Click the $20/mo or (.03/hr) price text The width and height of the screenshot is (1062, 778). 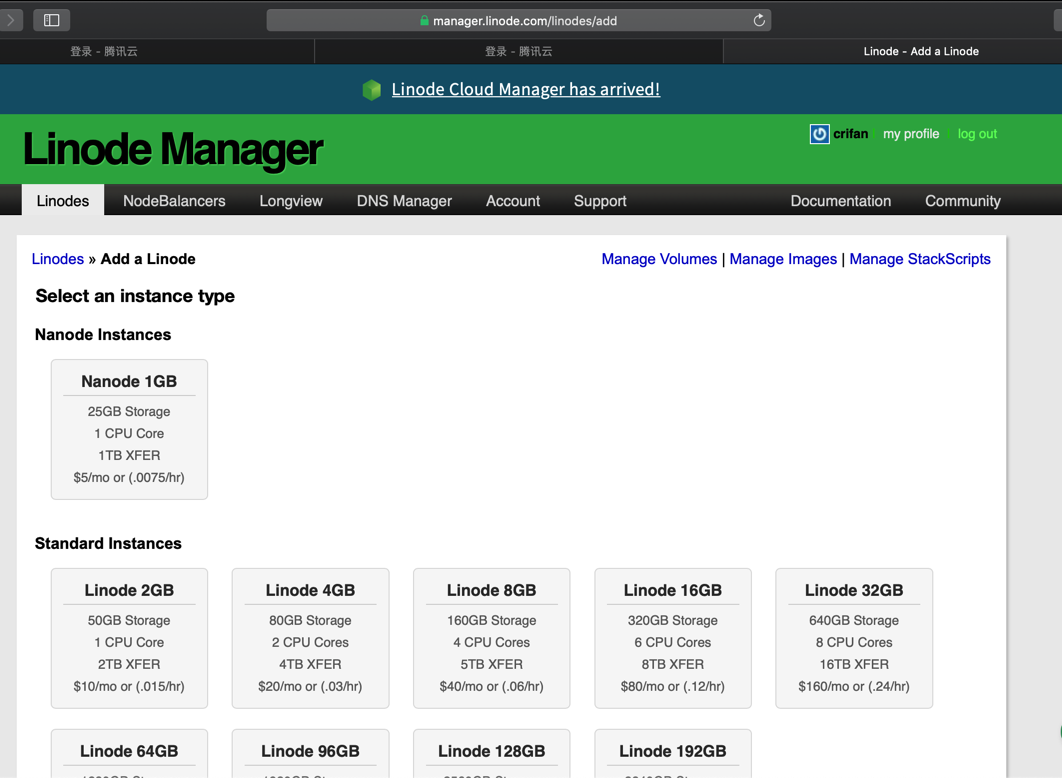(310, 686)
